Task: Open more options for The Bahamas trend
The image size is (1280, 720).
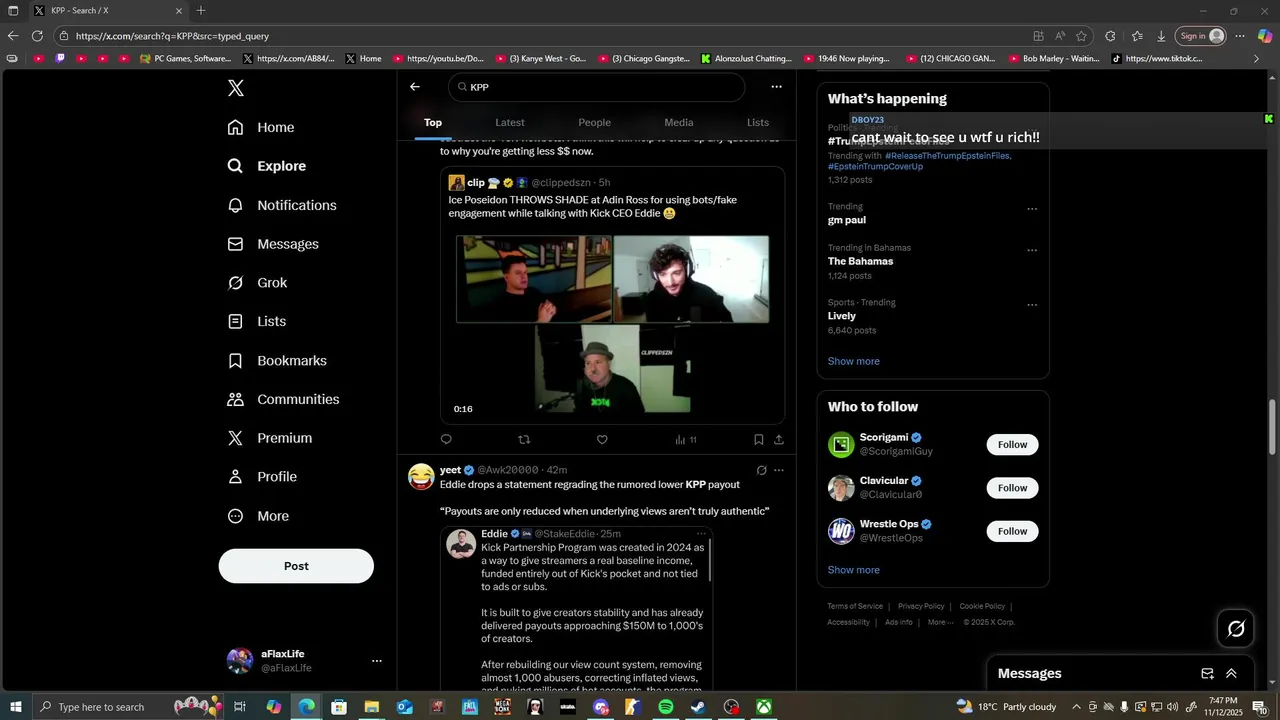Action: tap(1032, 250)
